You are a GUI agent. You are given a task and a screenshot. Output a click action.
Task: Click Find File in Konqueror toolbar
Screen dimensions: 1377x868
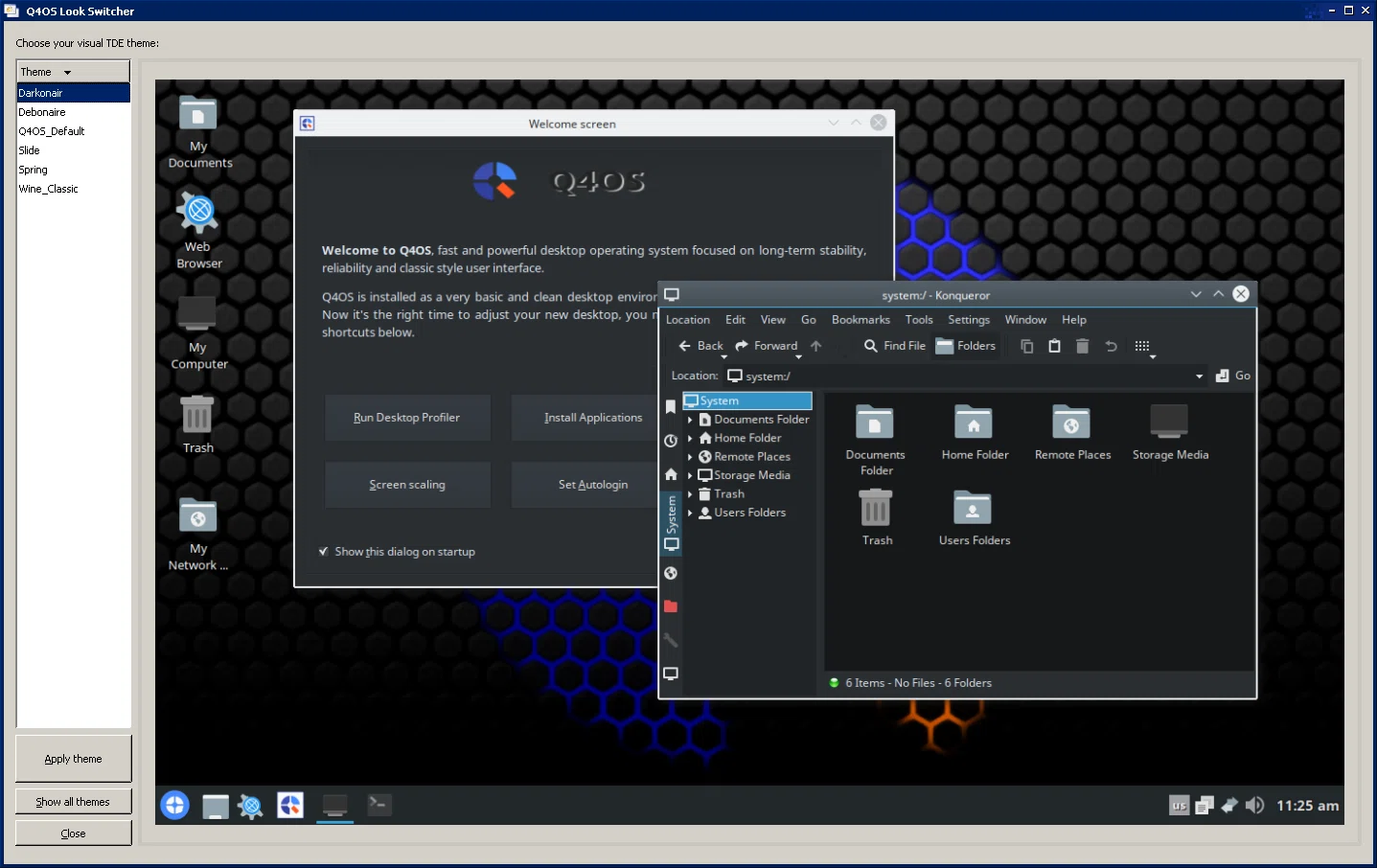click(x=895, y=346)
